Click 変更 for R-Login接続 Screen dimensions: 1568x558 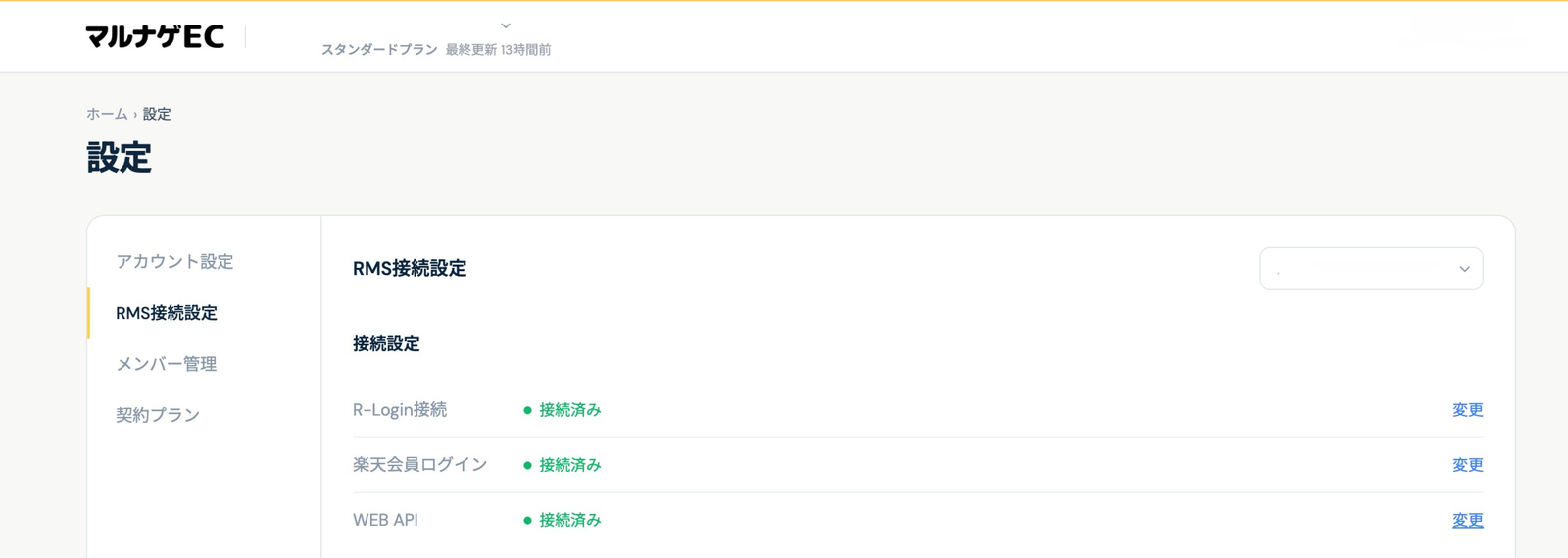click(1467, 410)
